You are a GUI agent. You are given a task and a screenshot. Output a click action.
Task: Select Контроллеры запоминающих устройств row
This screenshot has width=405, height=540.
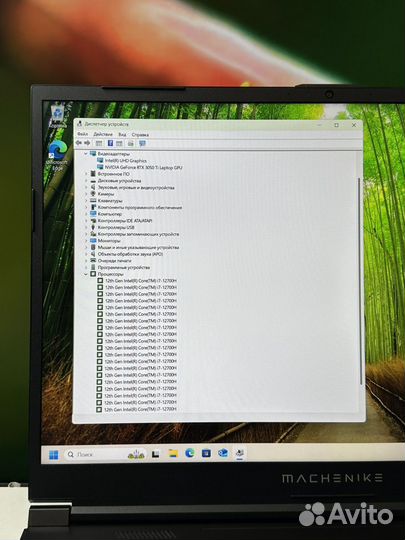pyautogui.click(x=138, y=234)
